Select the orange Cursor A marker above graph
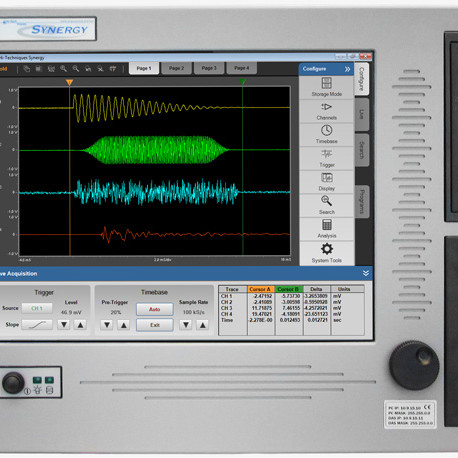Viewport: 458px width, 458px height. pos(69,82)
